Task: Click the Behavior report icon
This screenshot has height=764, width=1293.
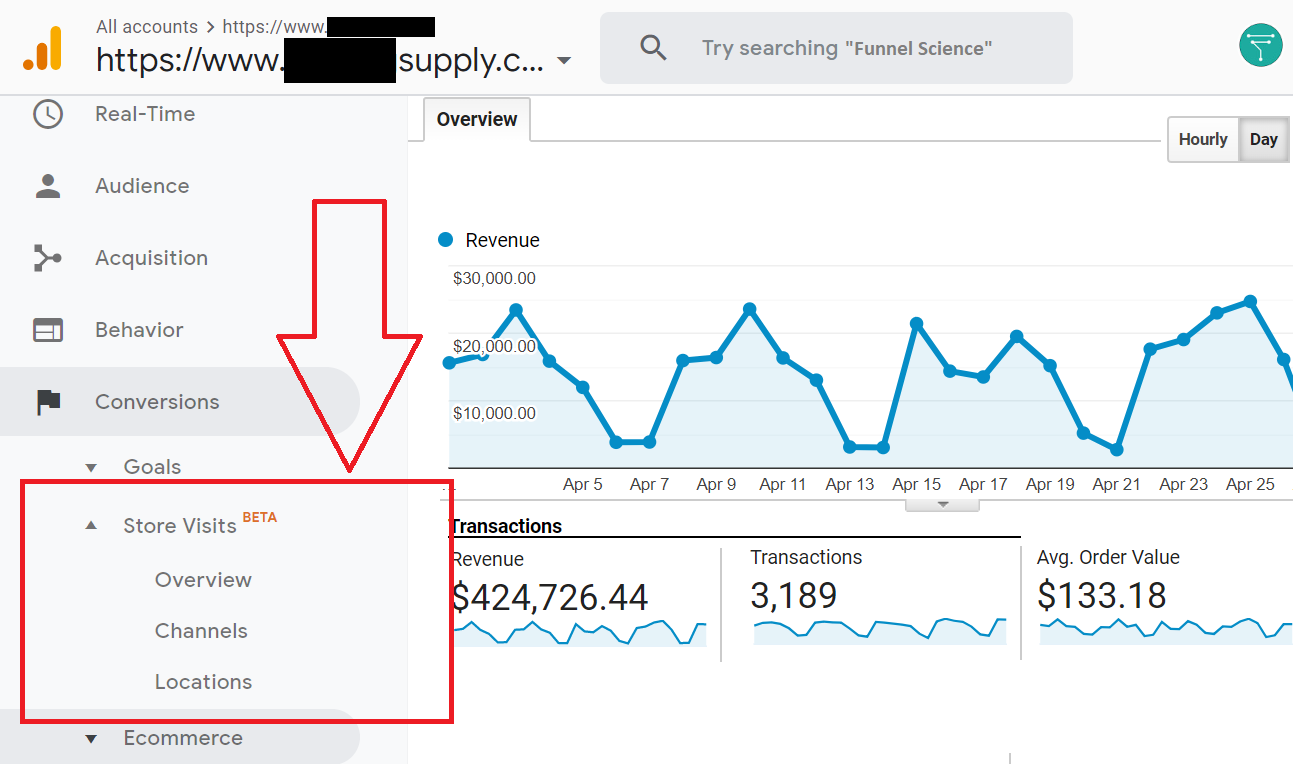Action: [x=47, y=329]
